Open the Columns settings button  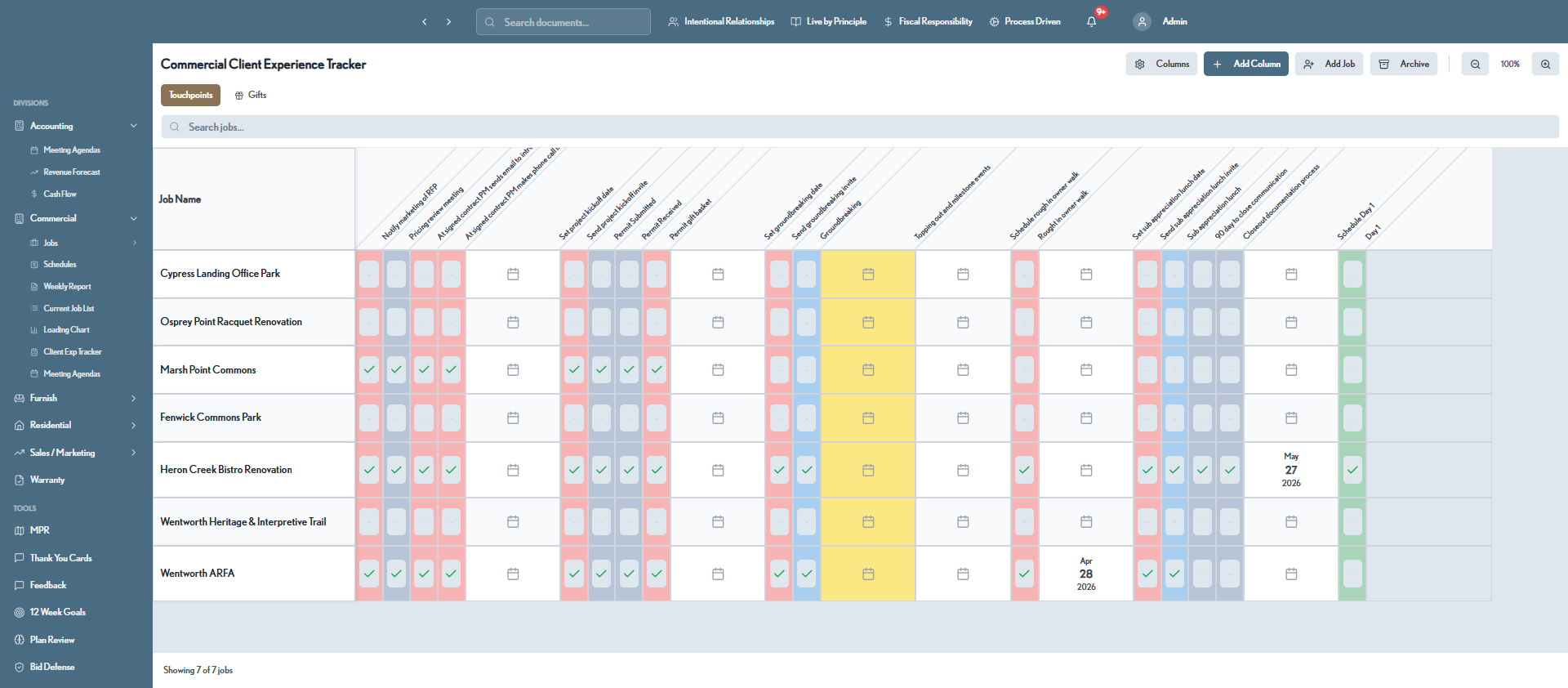[x=1161, y=64]
